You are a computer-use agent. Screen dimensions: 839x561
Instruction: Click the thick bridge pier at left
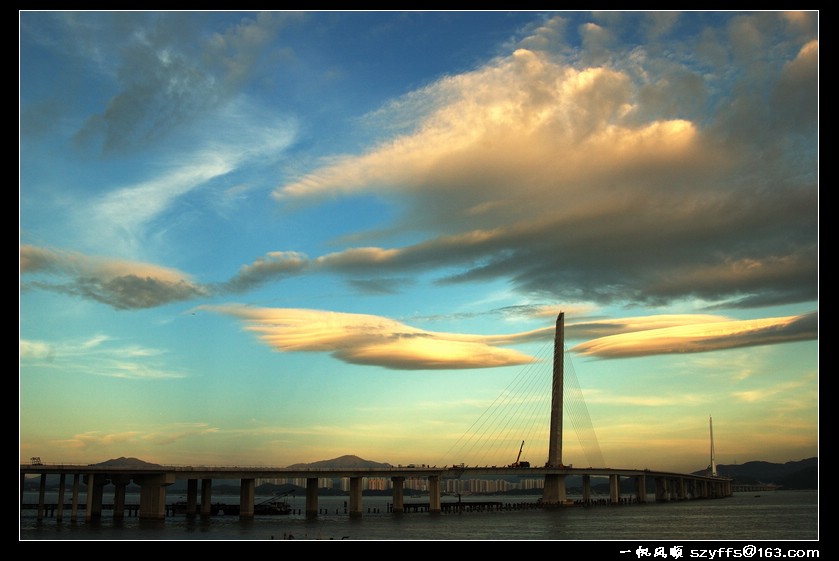pos(153,496)
